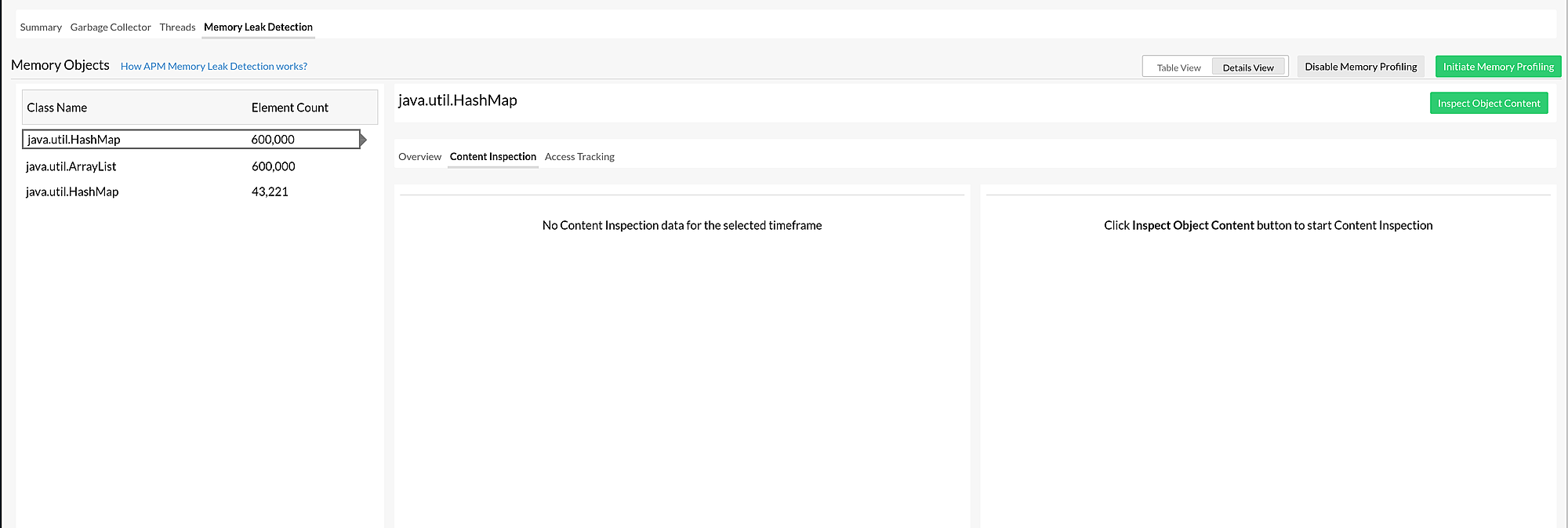Switch to Table View
The width and height of the screenshot is (1568, 528).
coord(1178,67)
